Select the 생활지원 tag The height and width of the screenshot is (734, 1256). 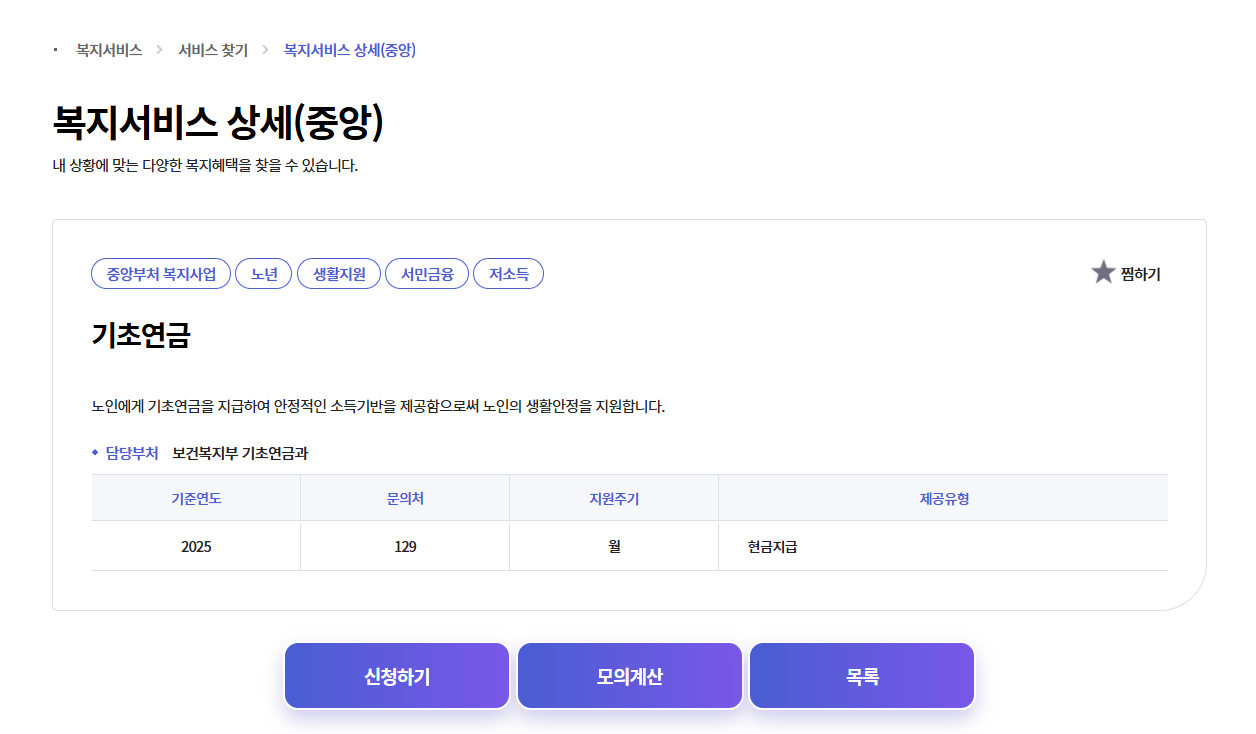tap(338, 273)
